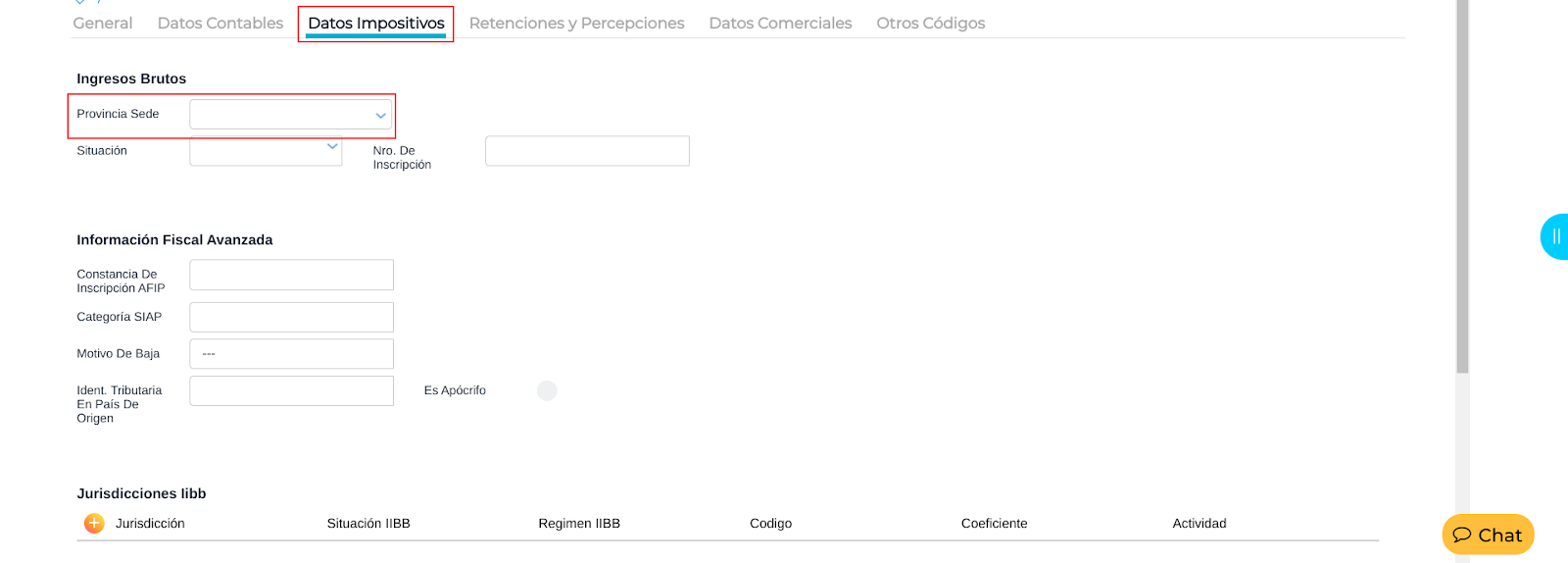Select the Datos Impositivos tab
The width and height of the screenshot is (1568, 563).
click(x=376, y=23)
